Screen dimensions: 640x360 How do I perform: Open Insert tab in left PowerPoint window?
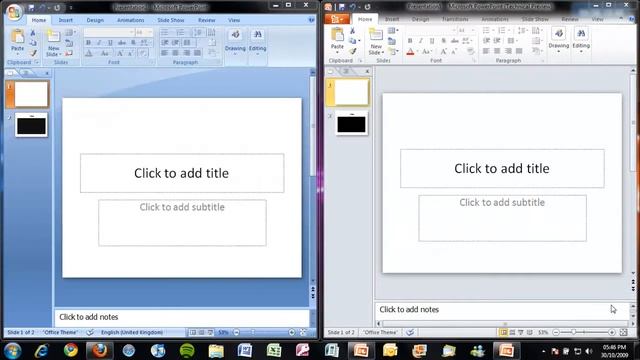tap(65, 20)
